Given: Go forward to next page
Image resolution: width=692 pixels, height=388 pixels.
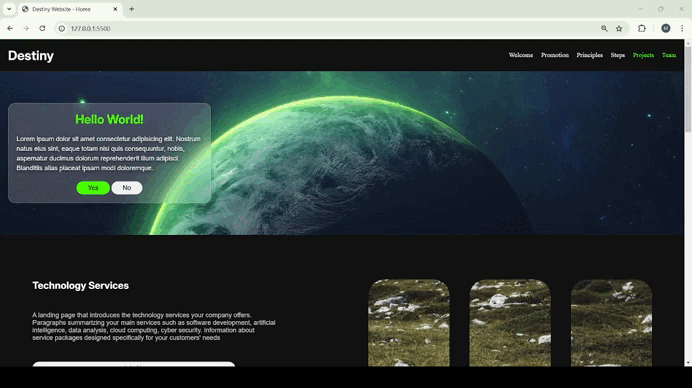Looking at the screenshot, I should point(26,28).
